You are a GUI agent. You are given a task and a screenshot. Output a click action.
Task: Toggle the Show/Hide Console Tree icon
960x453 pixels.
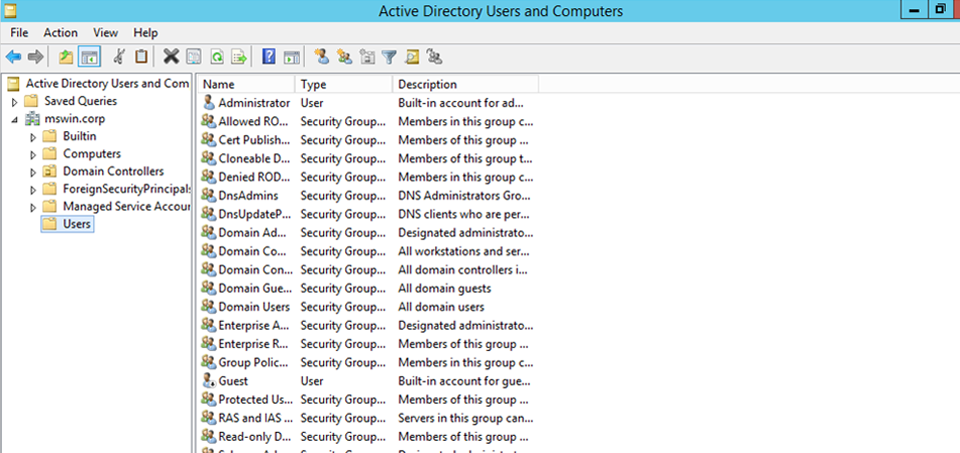(89, 58)
